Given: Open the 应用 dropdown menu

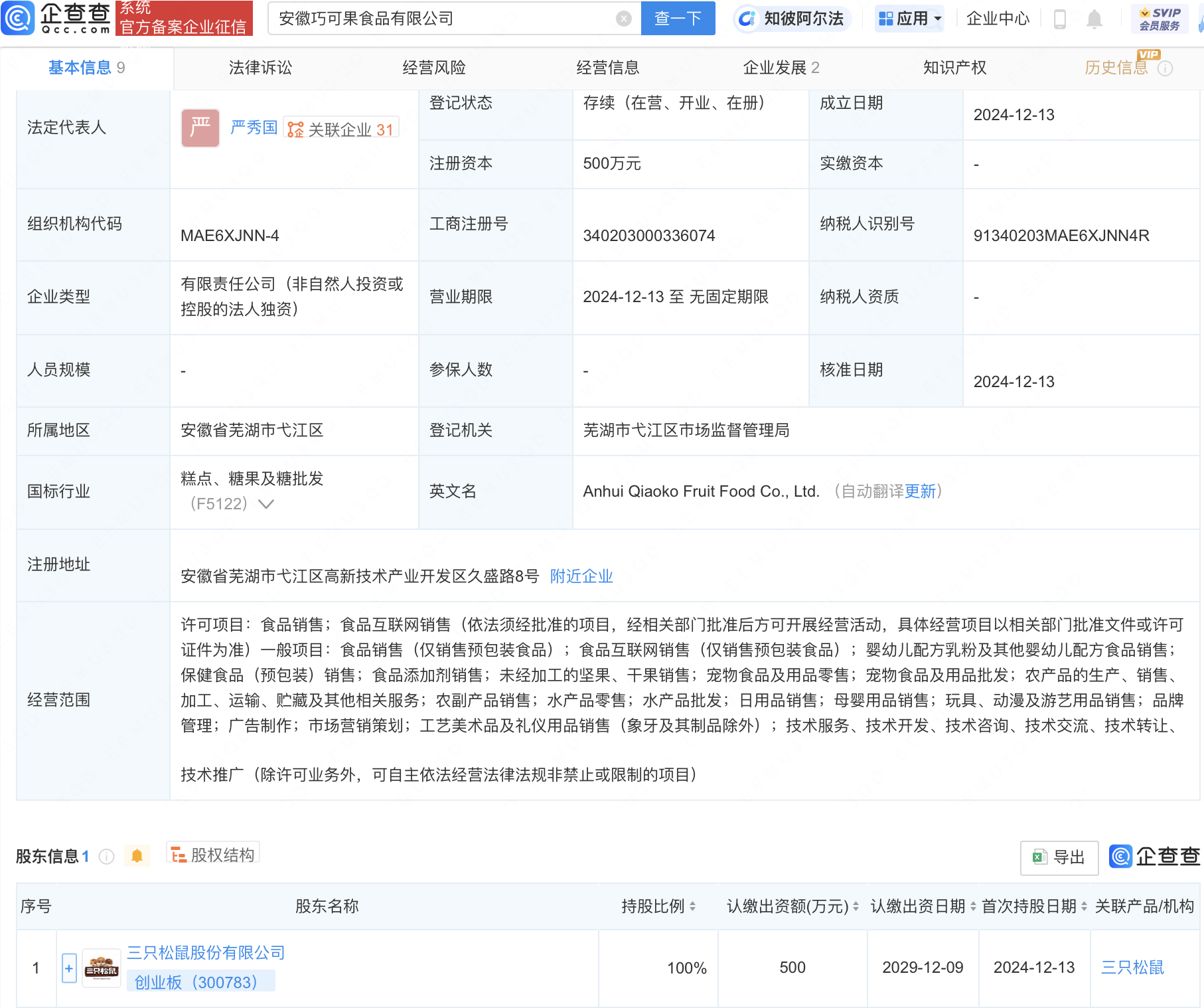Looking at the screenshot, I should tap(909, 19).
